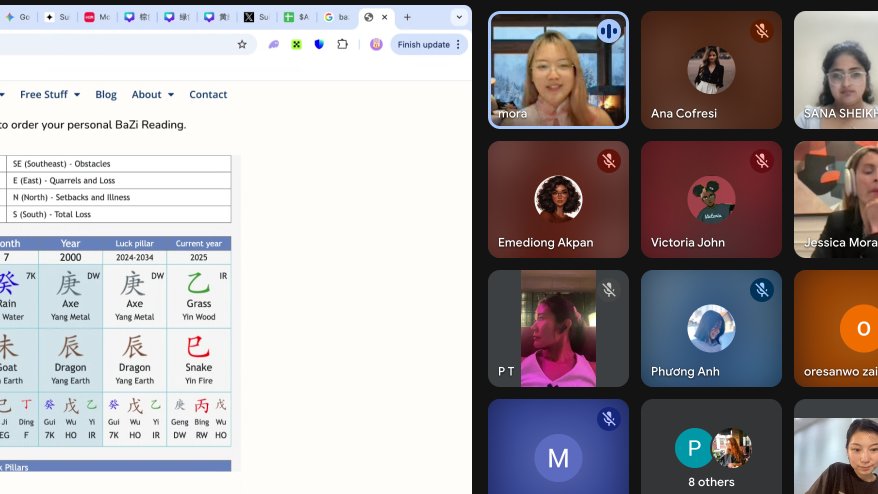
Task: Switch to the green '$A' sheets tab
Action: [297, 17]
